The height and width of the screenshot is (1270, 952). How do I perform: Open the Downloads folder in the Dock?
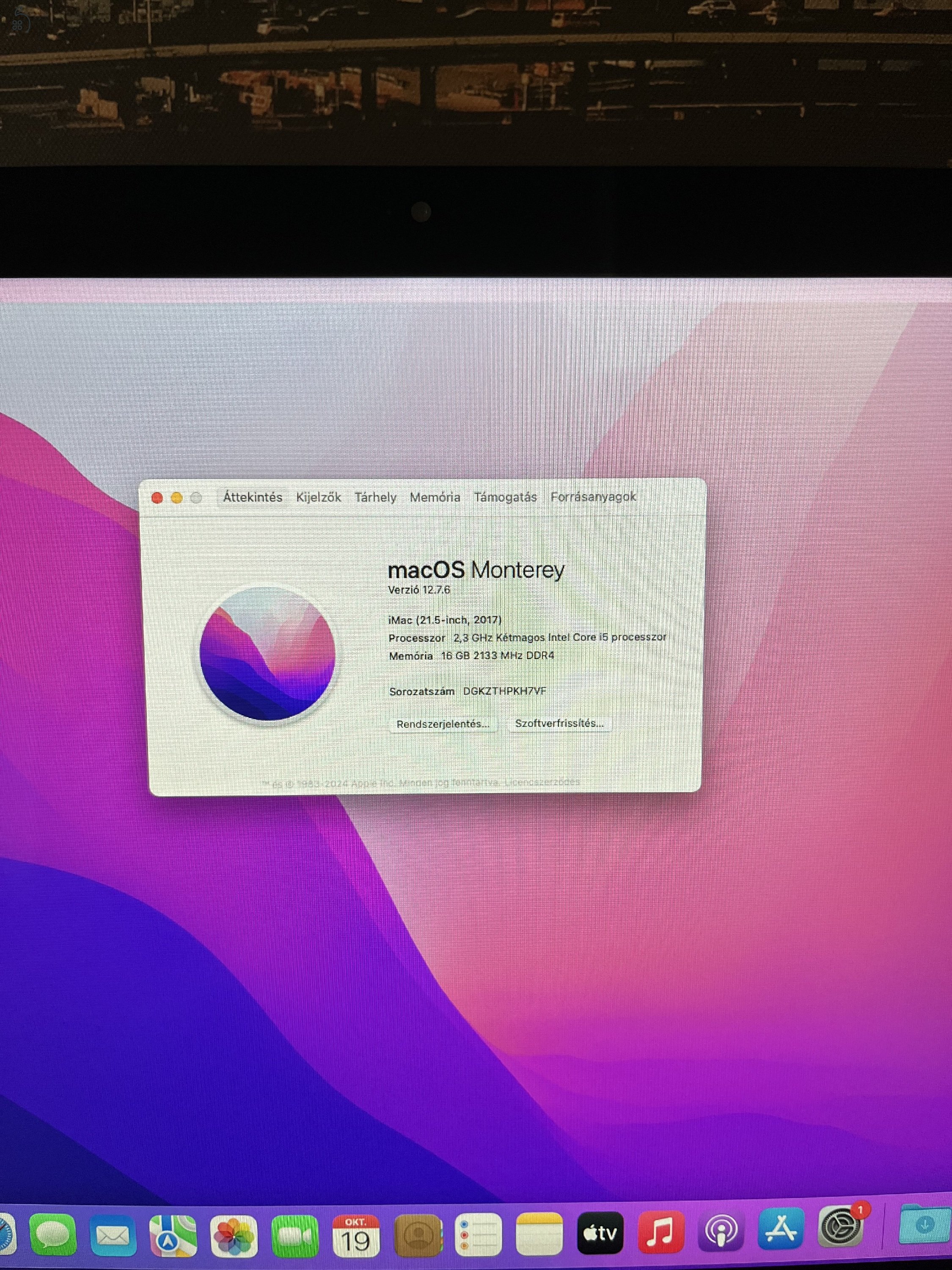tap(924, 1224)
